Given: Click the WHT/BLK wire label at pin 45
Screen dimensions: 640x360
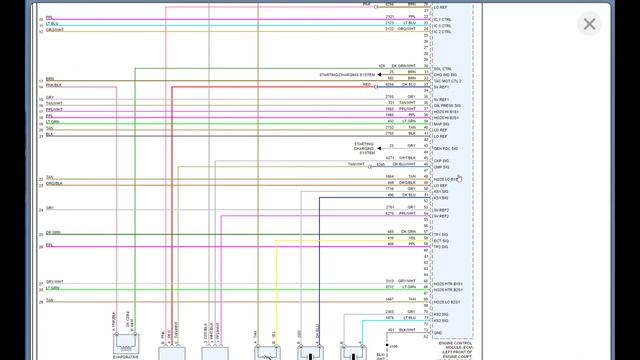Looking at the screenshot, I should coord(407,158).
